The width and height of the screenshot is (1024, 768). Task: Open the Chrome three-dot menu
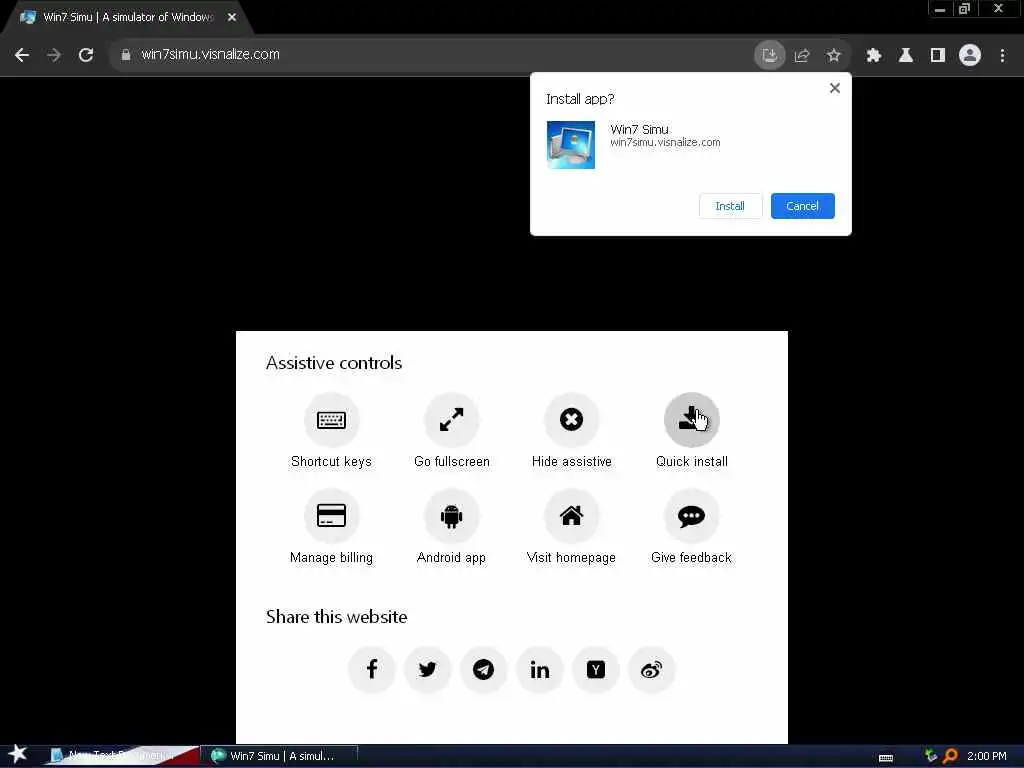pyautogui.click(x=1002, y=55)
